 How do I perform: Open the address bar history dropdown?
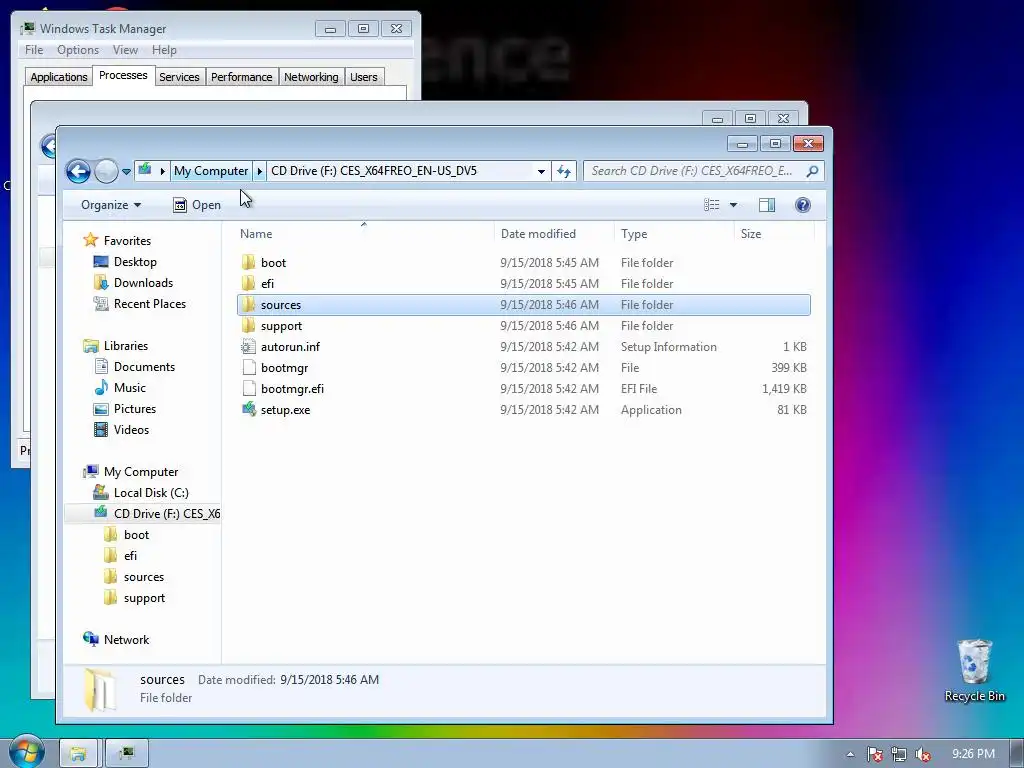(541, 171)
